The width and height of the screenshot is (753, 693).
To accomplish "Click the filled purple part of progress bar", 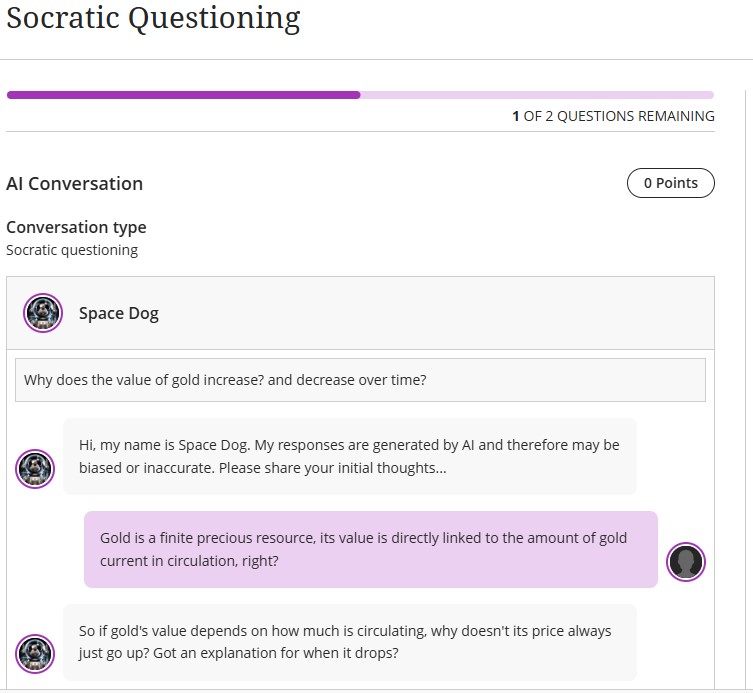I will (183, 95).
